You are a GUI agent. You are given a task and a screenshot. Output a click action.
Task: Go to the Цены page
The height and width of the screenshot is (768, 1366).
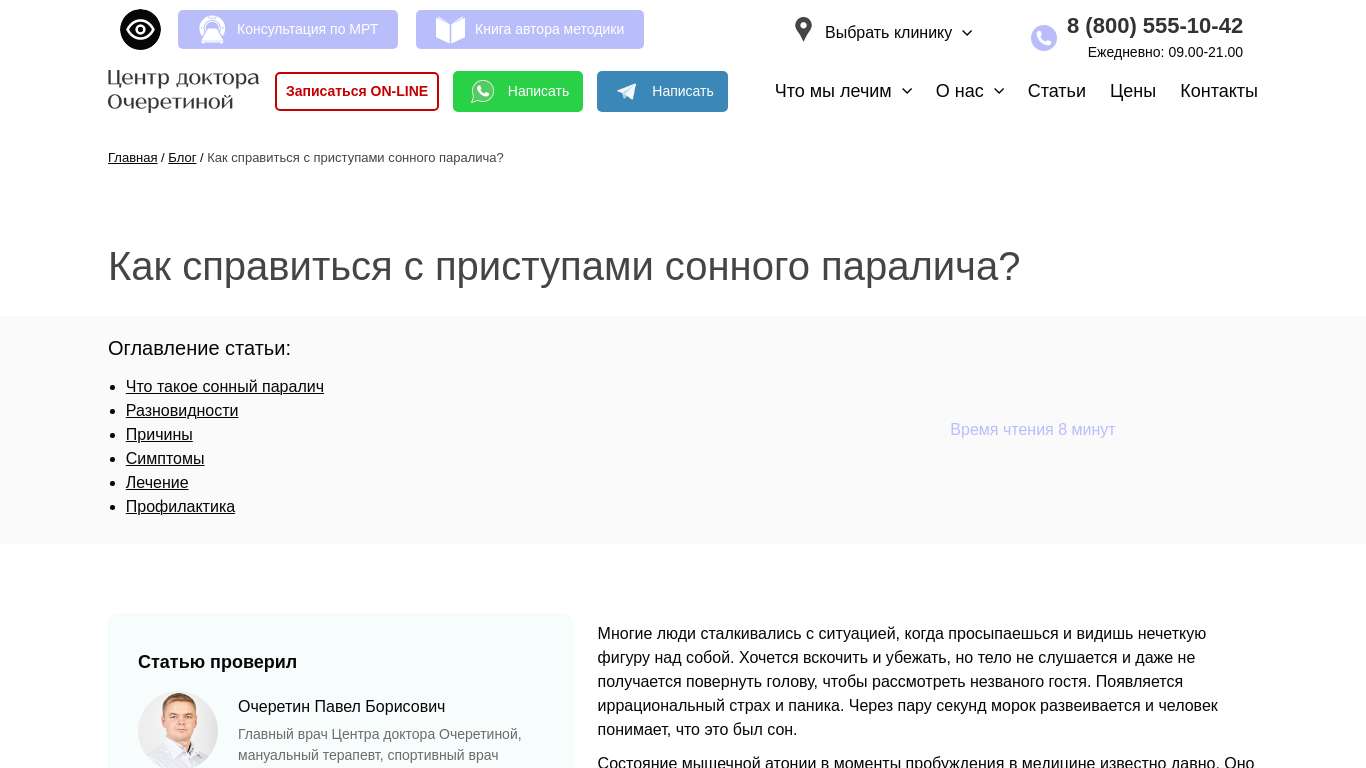click(1132, 91)
